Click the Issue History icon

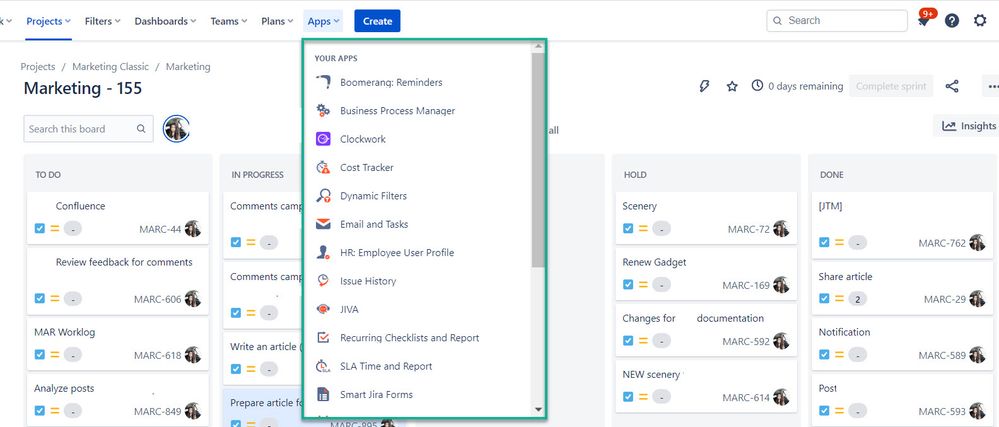coord(323,281)
